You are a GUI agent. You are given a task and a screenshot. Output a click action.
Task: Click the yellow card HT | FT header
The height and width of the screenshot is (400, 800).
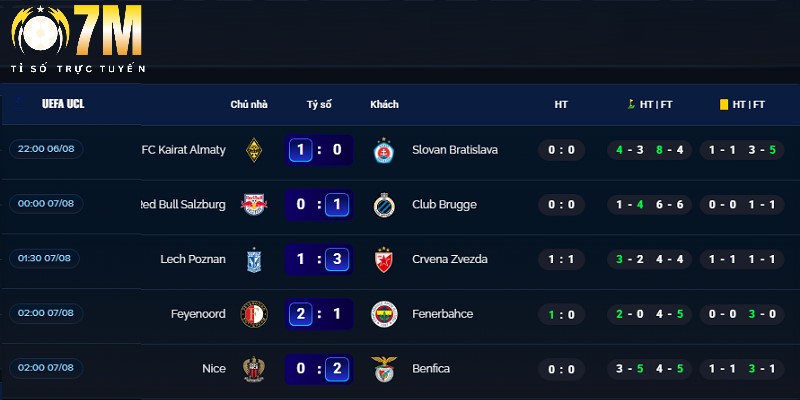(x=742, y=104)
